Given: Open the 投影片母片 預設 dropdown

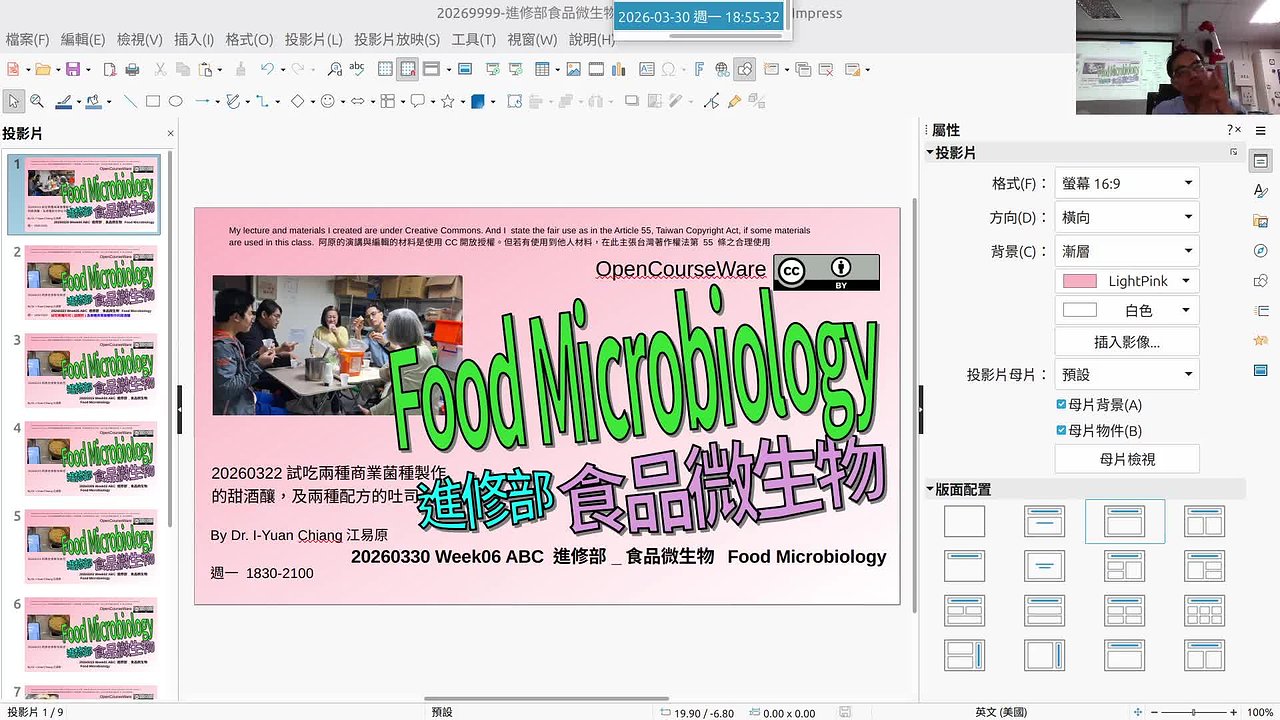Looking at the screenshot, I should [x=1127, y=374].
